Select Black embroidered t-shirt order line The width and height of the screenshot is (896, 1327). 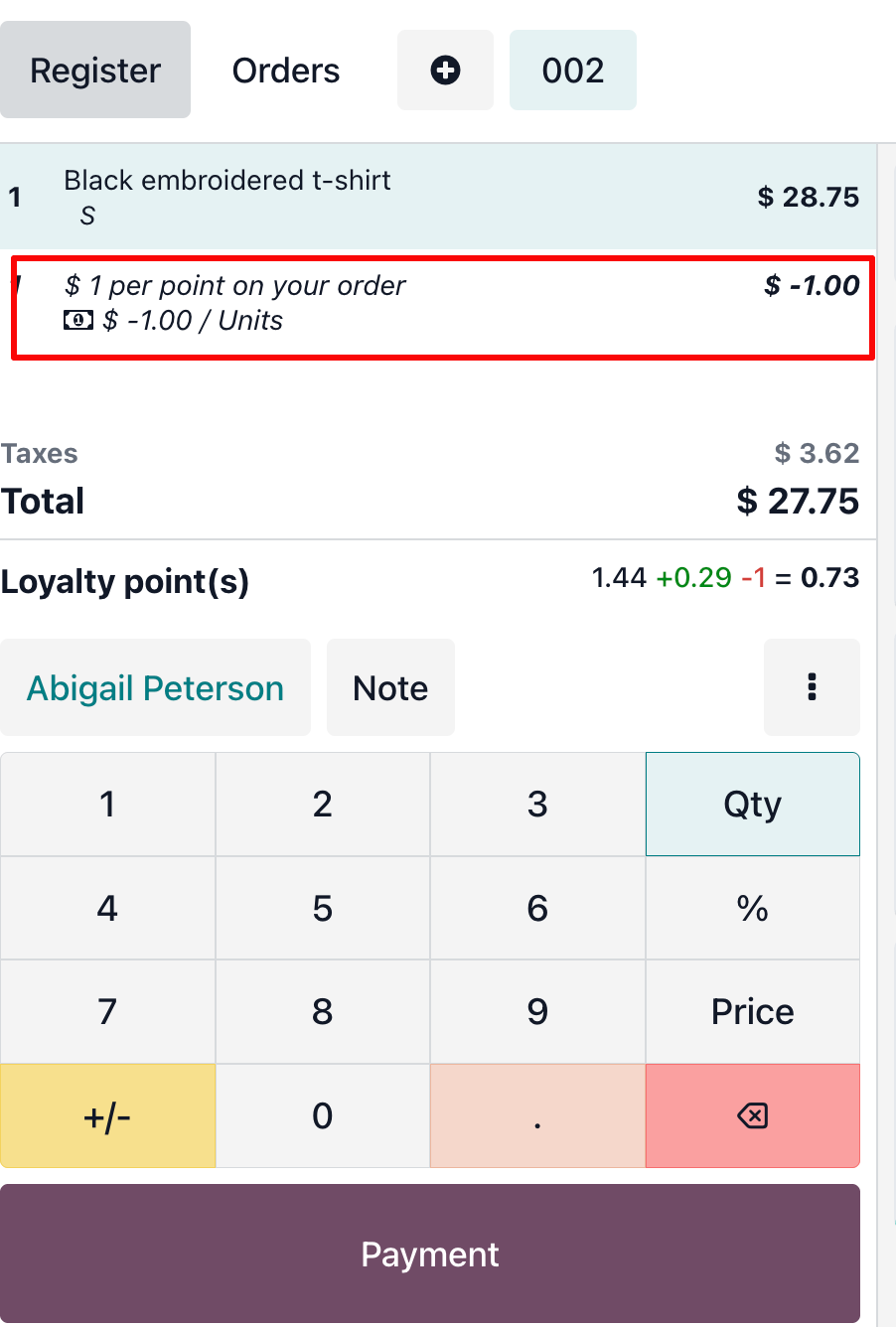[438, 197]
